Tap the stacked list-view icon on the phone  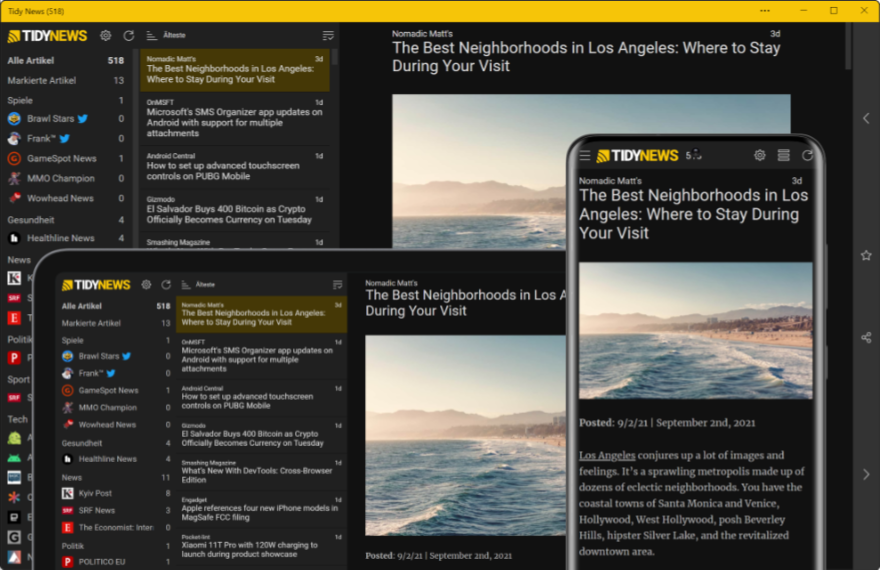[784, 156]
